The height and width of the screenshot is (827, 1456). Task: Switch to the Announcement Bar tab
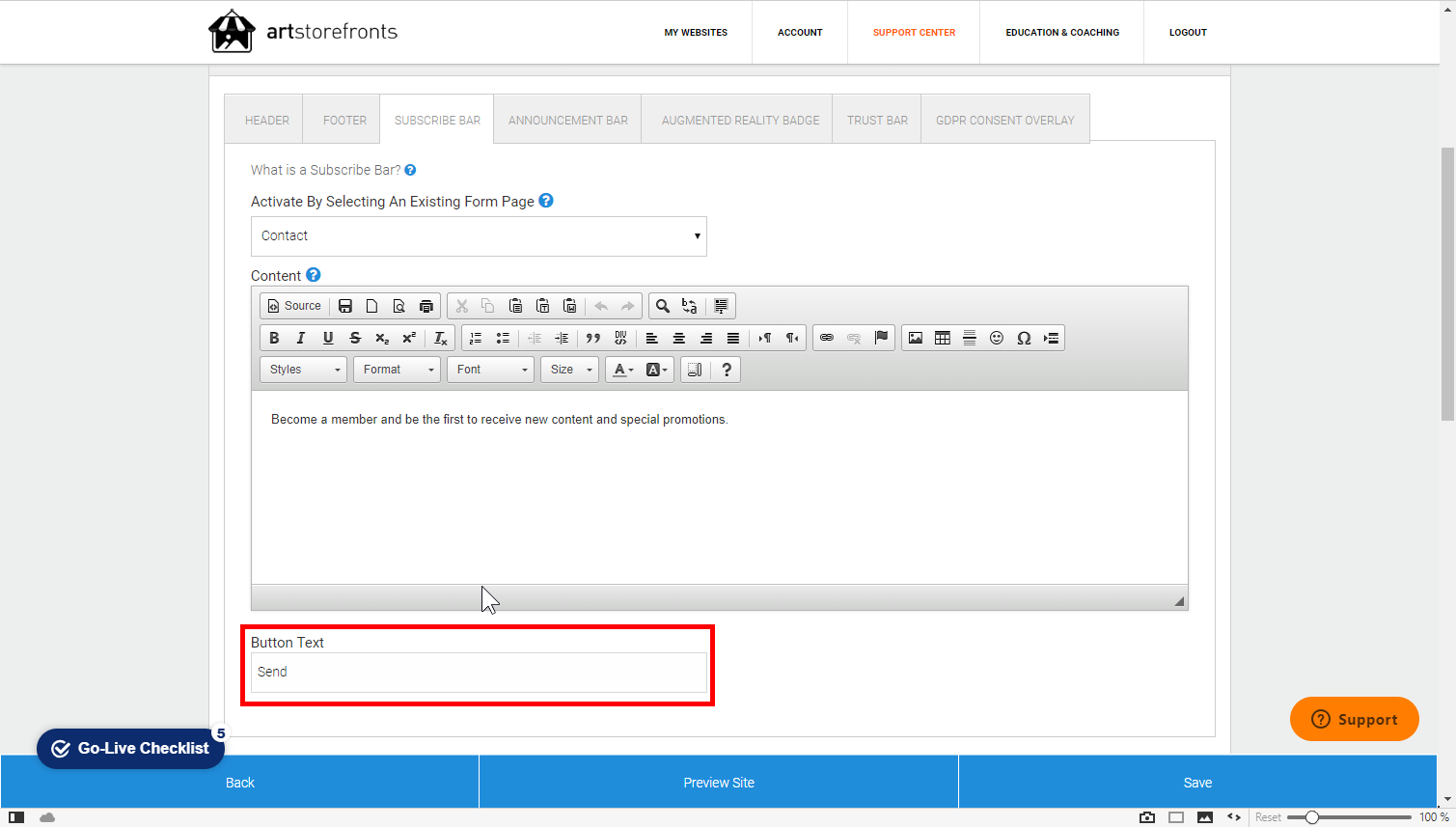click(567, 120)
